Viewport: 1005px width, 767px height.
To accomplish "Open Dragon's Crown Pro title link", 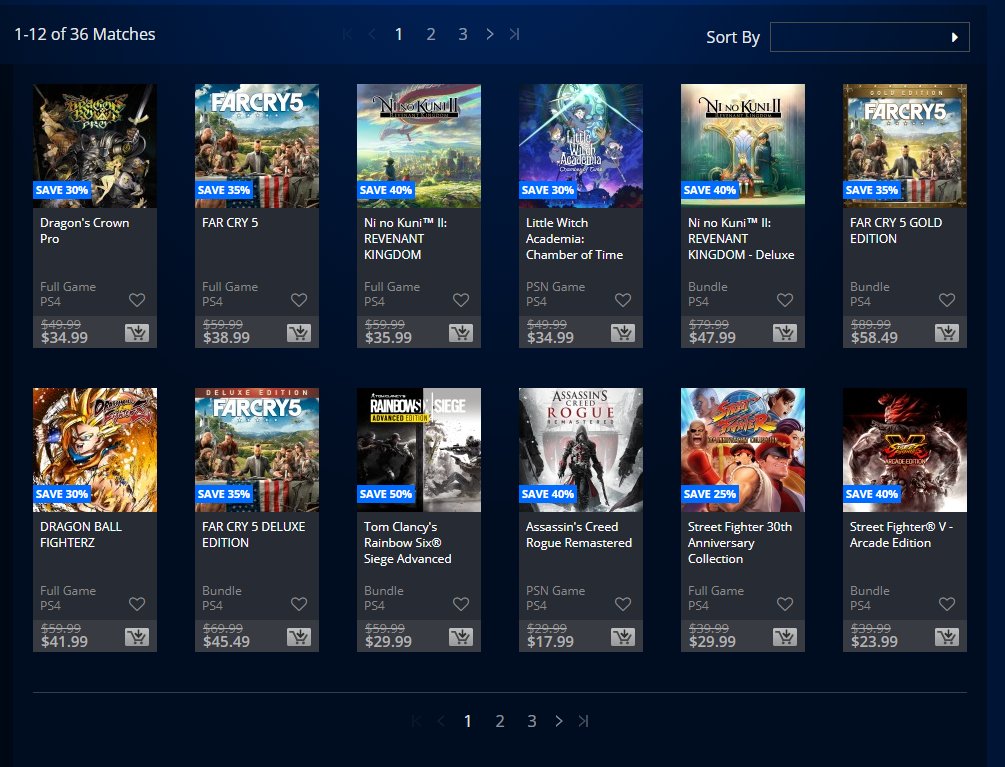I will [85, 231].
